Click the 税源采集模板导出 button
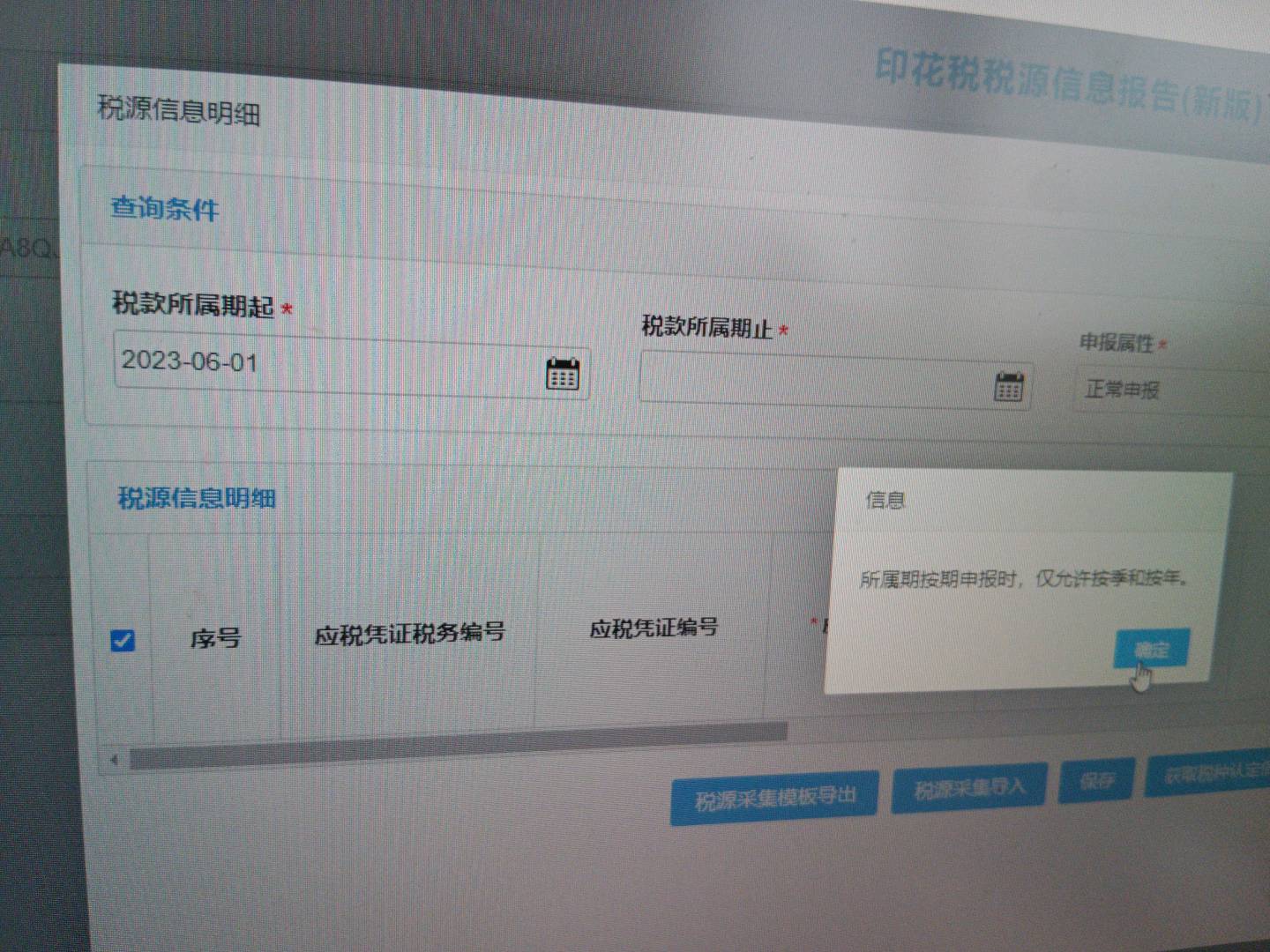The height and width of the screenshot is (952, 1270). (774, 798)
